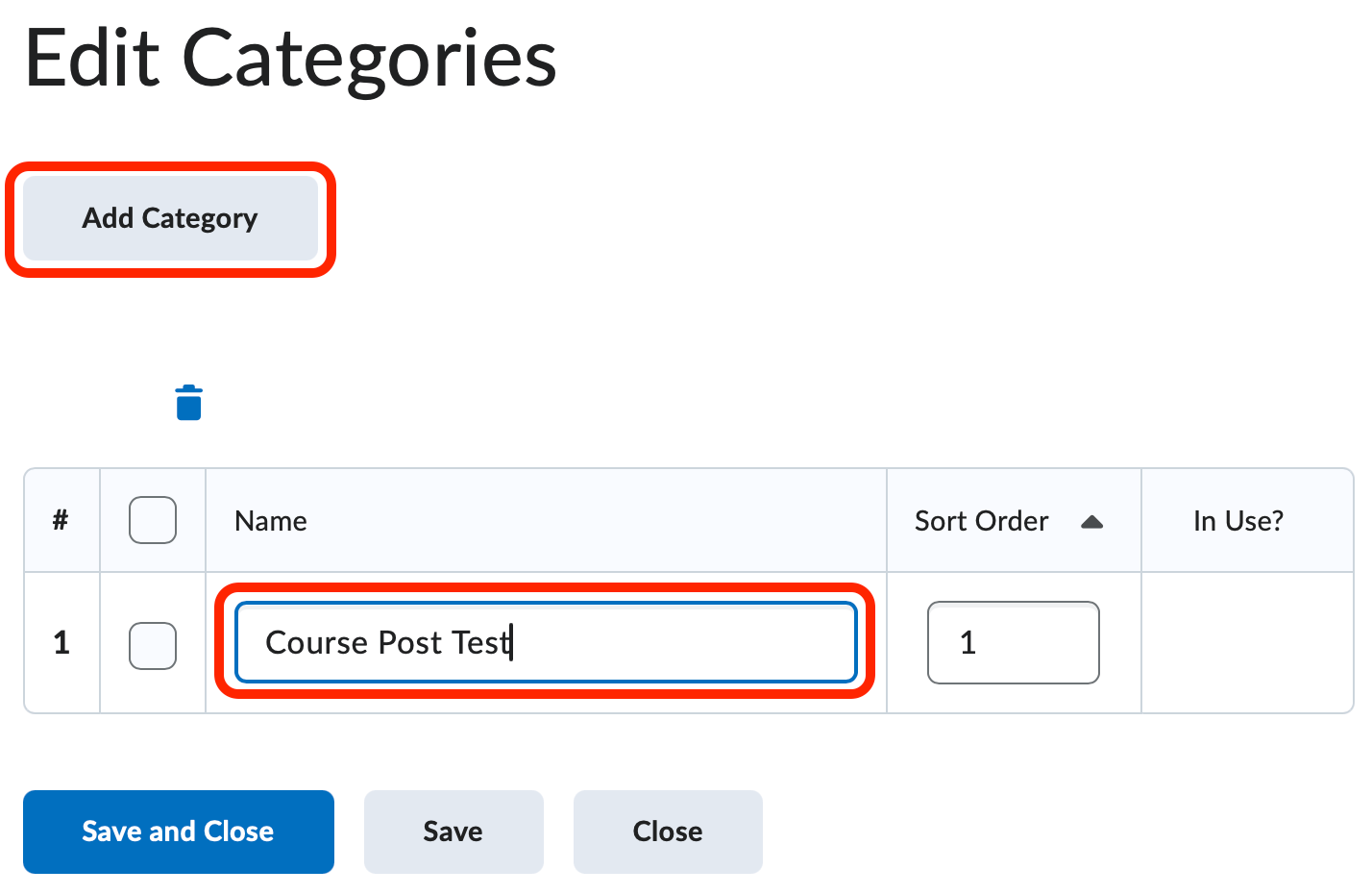Image resolution: width=1372 pixels, height=894 pixels.
Task: Click the Sort Order value field showing 1
Action: [x=1013, y=642]
